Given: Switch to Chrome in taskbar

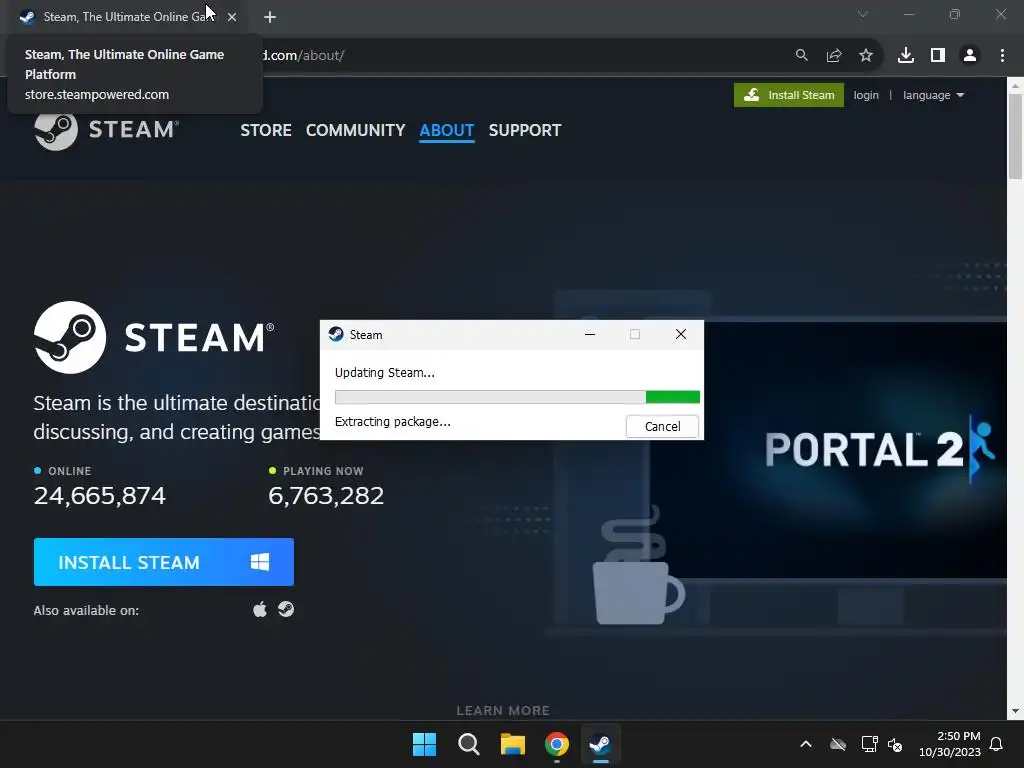Looking at the screenshot, I should pos(557,744).
